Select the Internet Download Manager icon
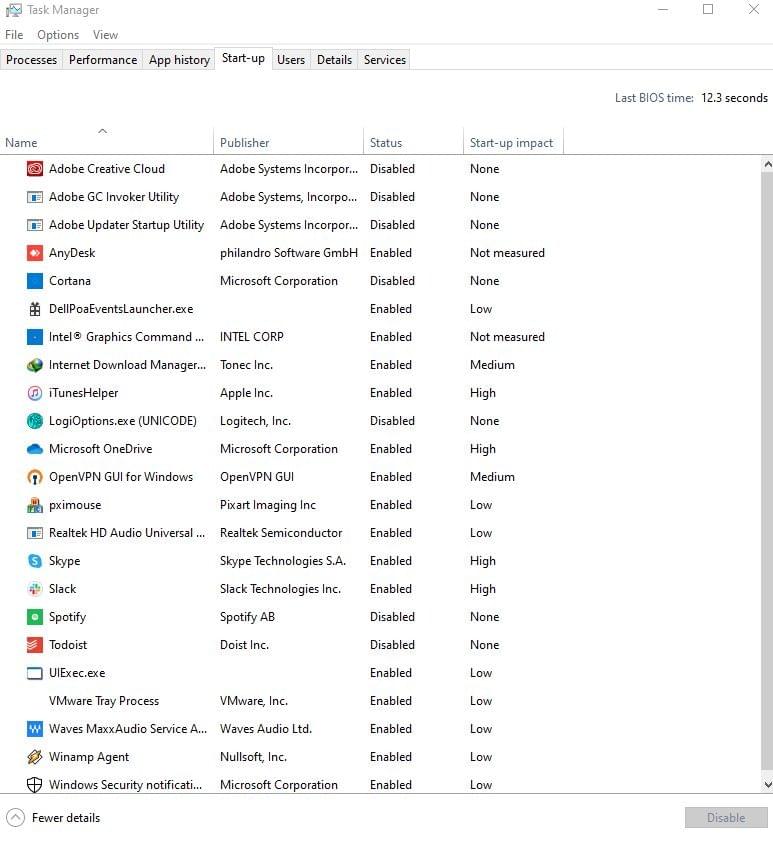Screen dimensions: 773x842 [x=35, y=365]
